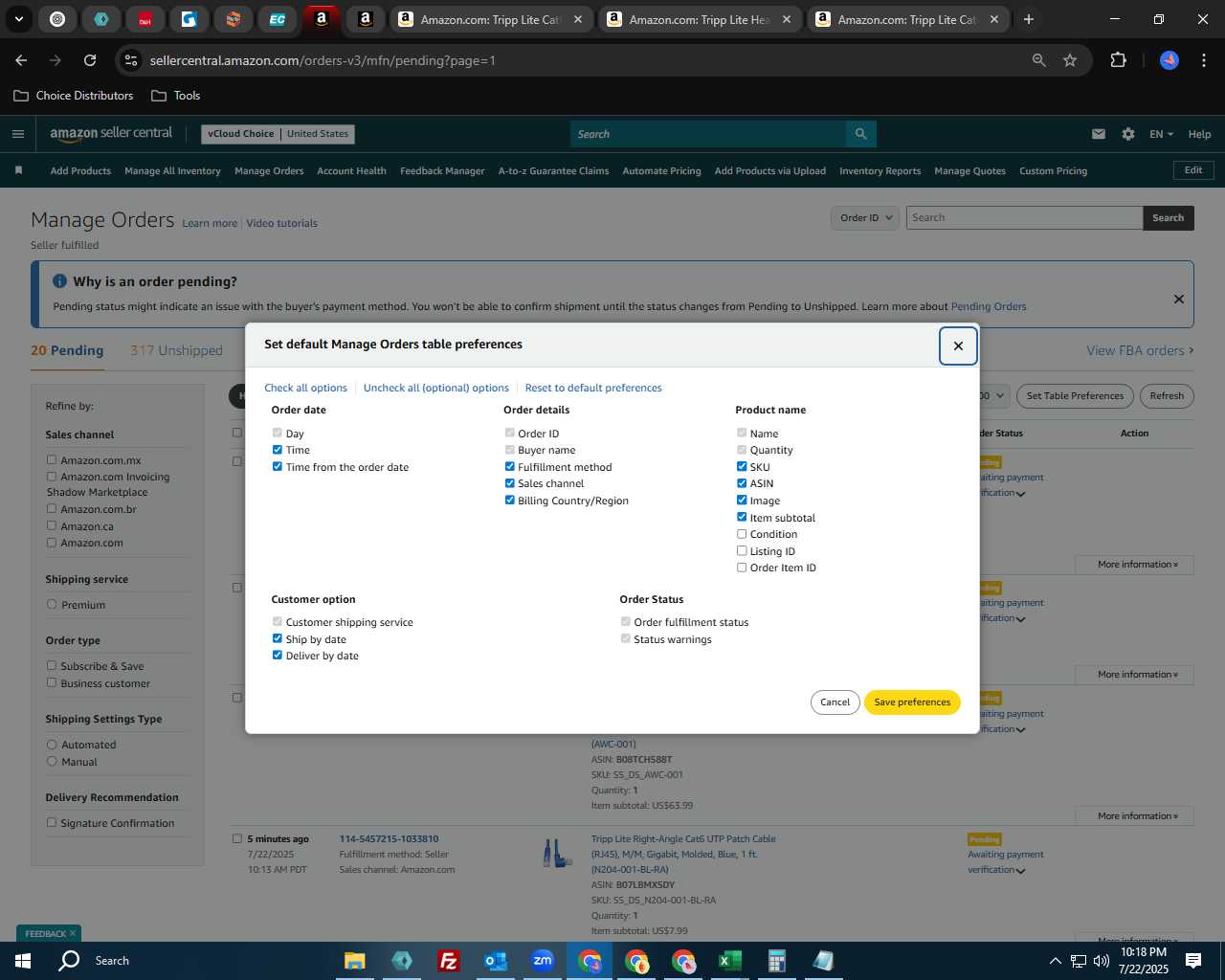Image resolution: width=1225 pixels, height=980 pixels.
Task: Click Uncheck all (optional) options link
Action: click(436, 388)
